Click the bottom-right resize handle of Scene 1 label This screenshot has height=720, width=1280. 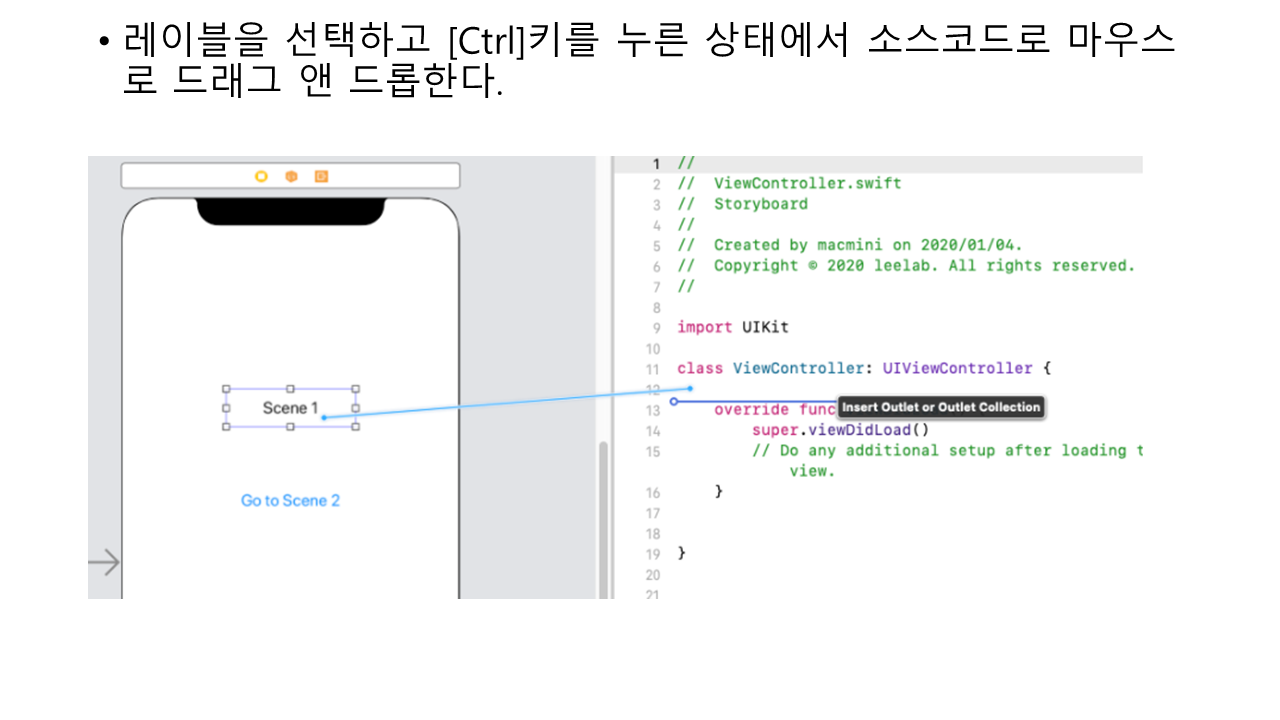pos(356,426)
